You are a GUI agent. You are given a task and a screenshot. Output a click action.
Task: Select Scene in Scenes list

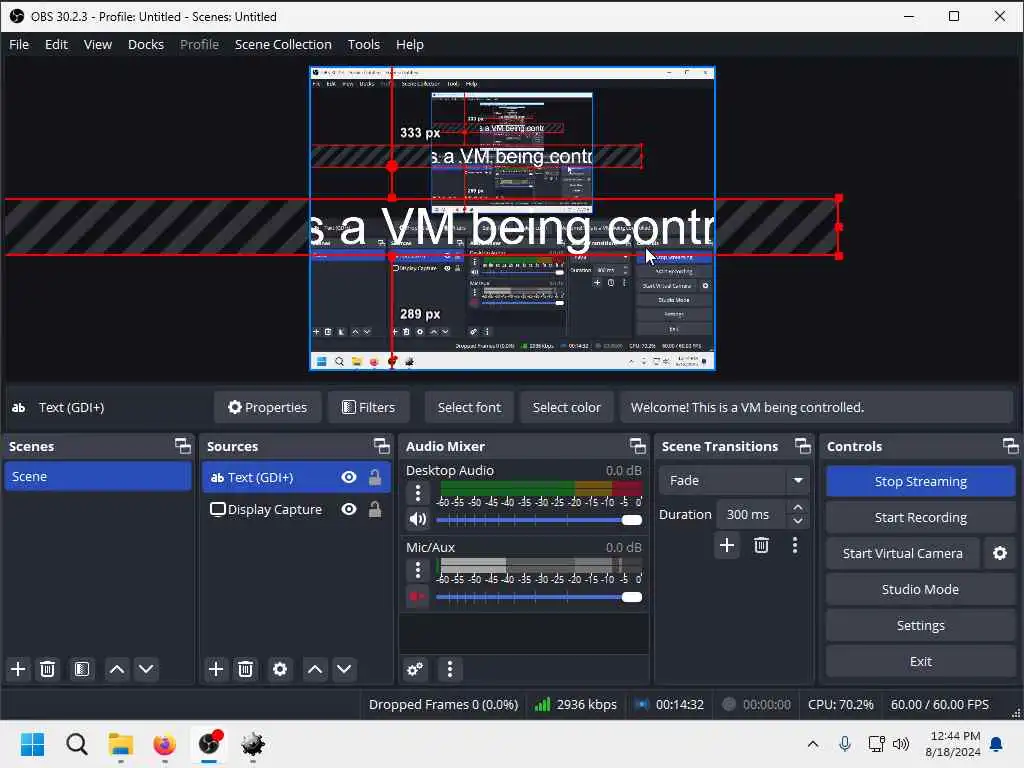point(98,477)
